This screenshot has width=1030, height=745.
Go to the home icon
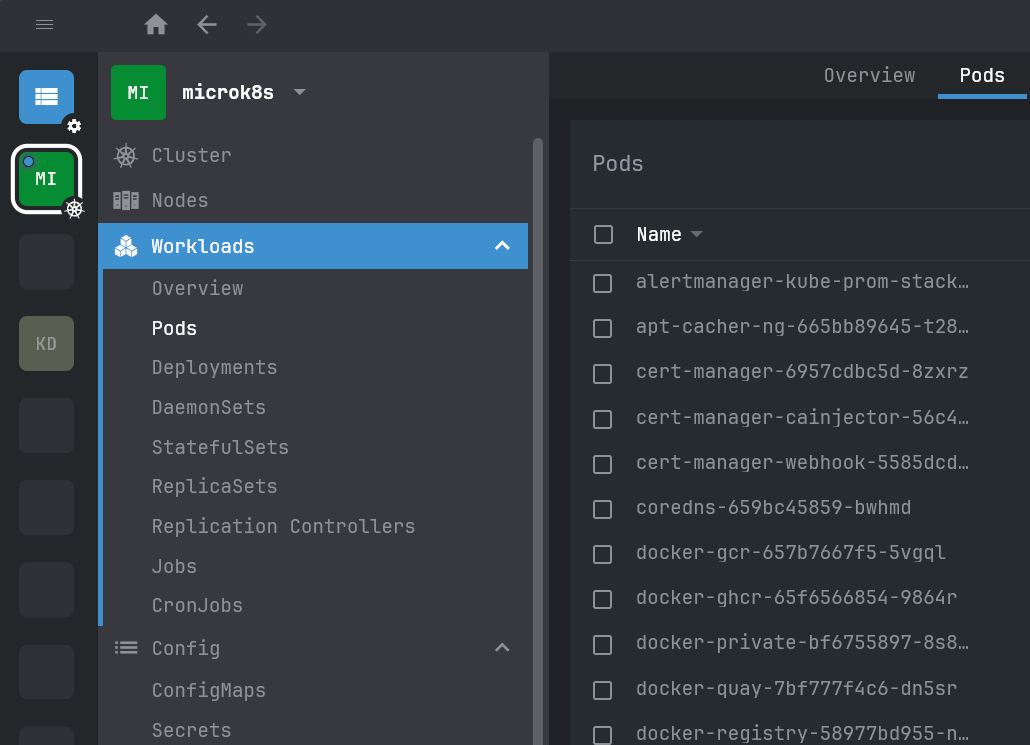click(156, 25)
